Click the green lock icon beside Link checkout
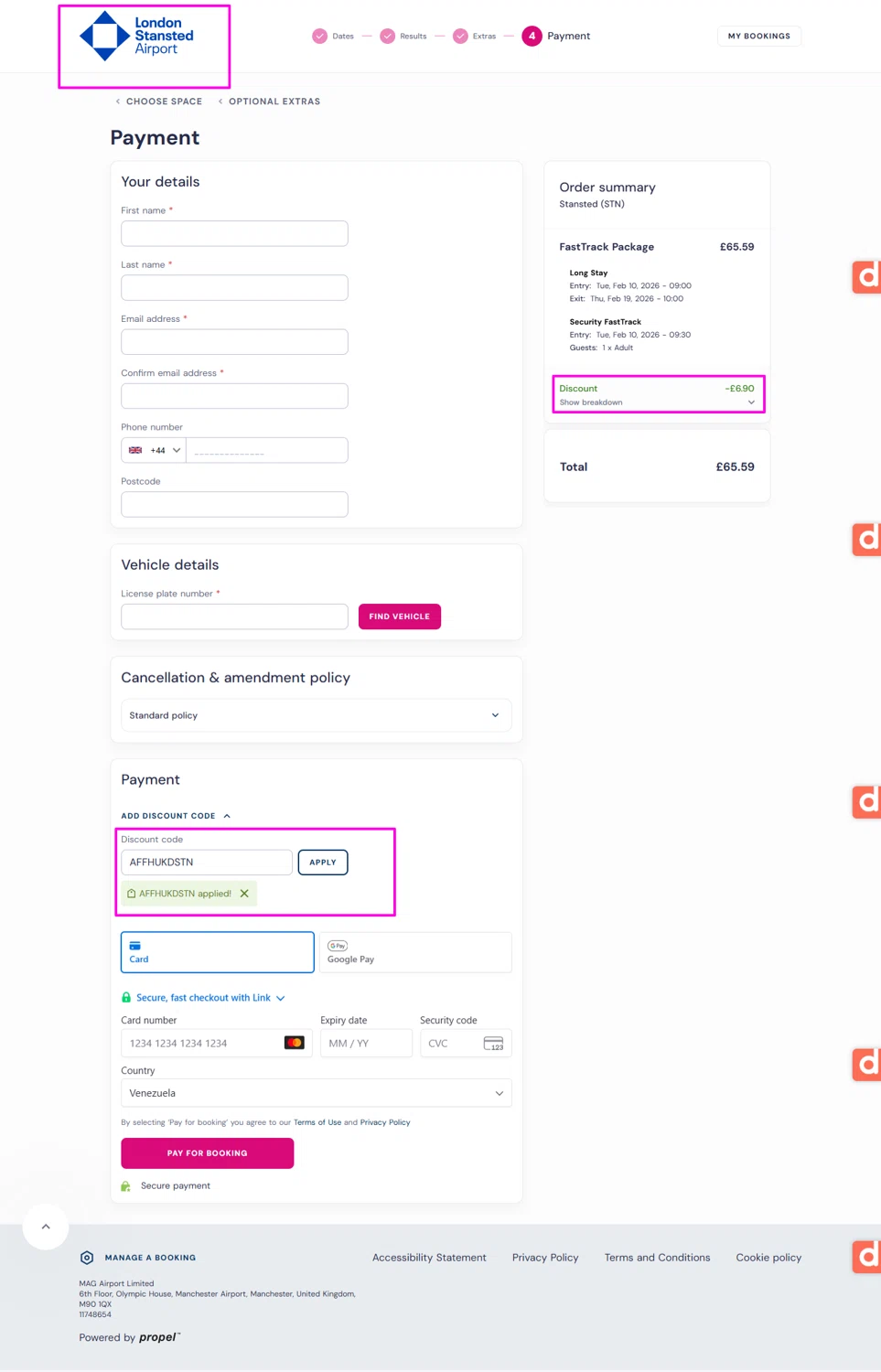This screenshot has height=1372, width=881. [126, 998]
